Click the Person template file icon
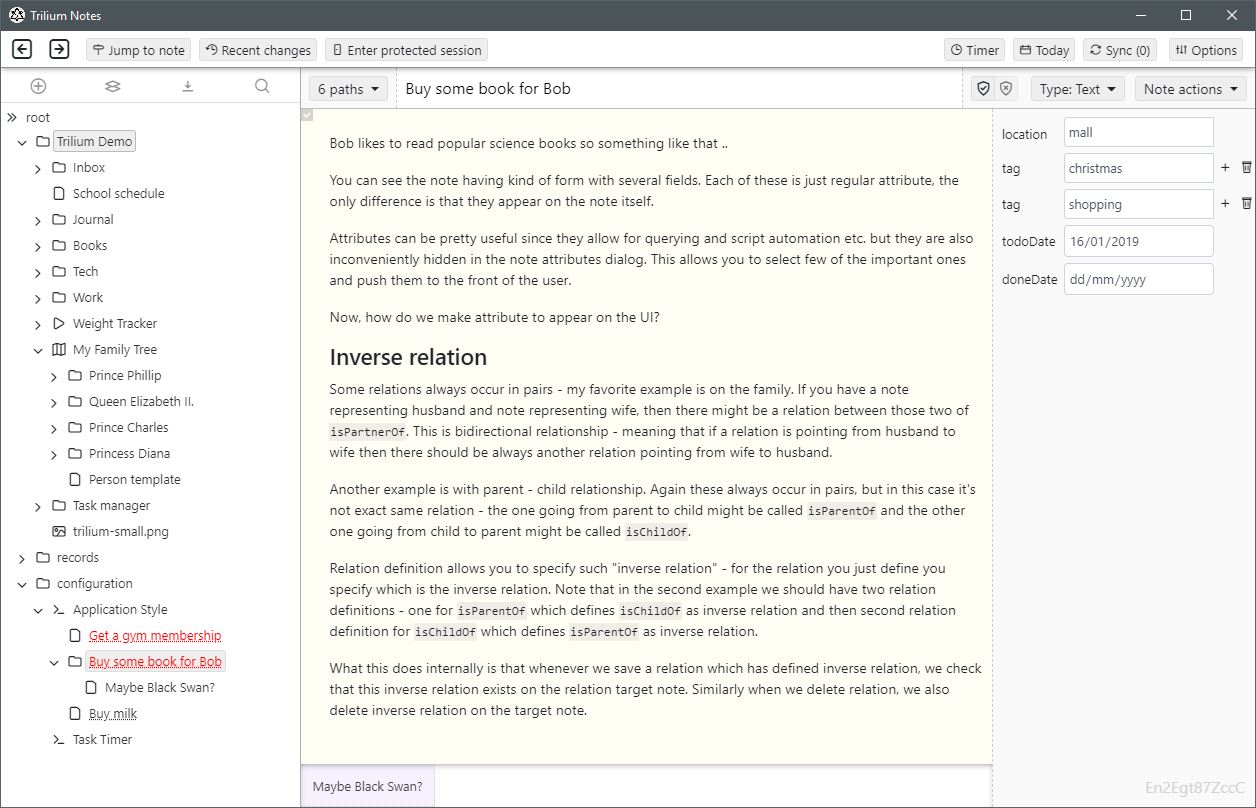 coord(75,479)
